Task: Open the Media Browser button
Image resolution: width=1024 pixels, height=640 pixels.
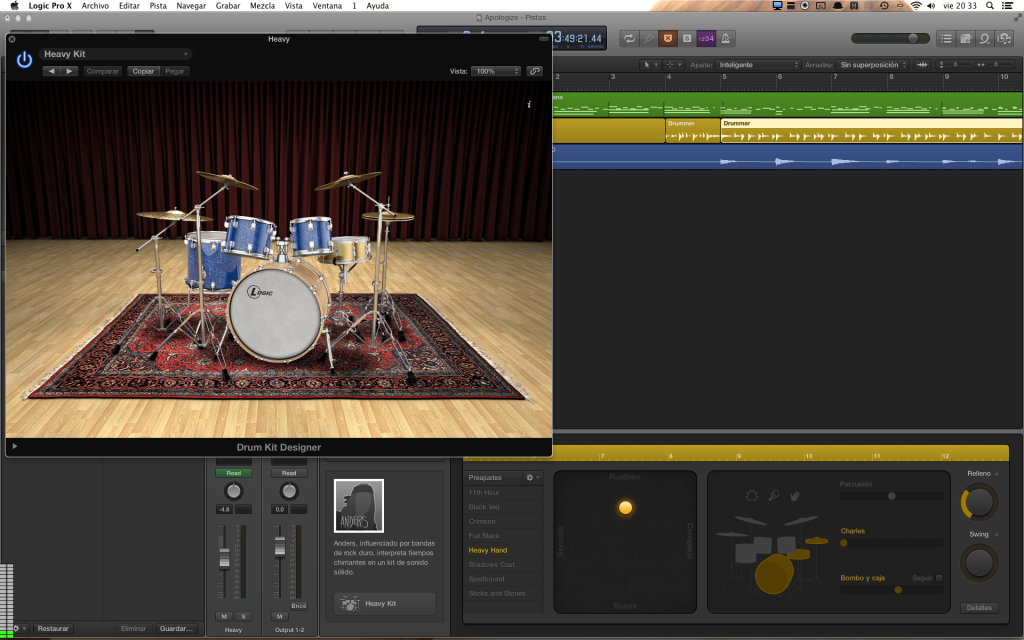Action: (1004, 39)
